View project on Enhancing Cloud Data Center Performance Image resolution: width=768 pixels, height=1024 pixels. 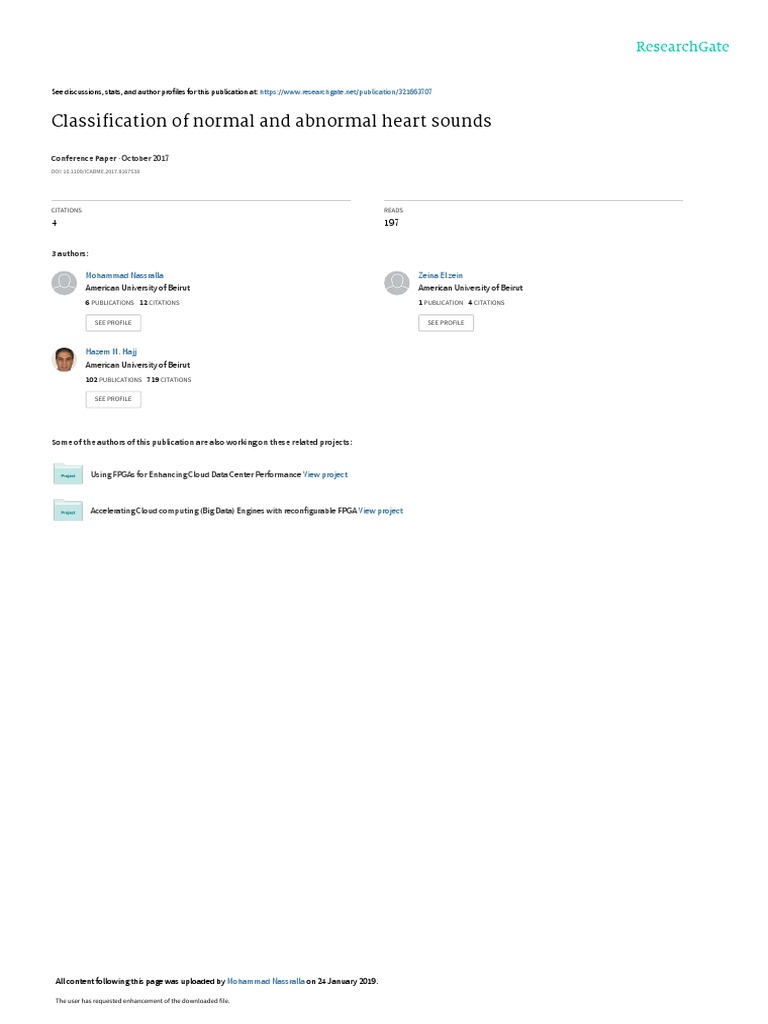tap(325, 475)
